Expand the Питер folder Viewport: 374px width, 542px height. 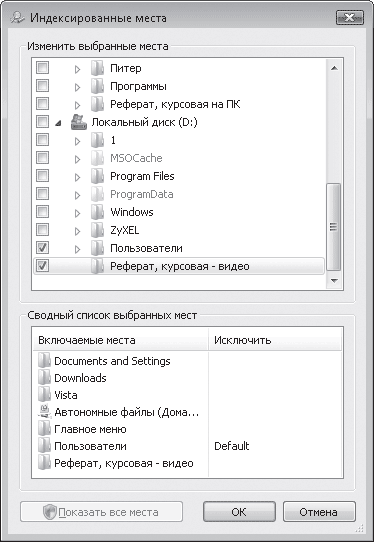pyautogui.click(x=77, y=69)
